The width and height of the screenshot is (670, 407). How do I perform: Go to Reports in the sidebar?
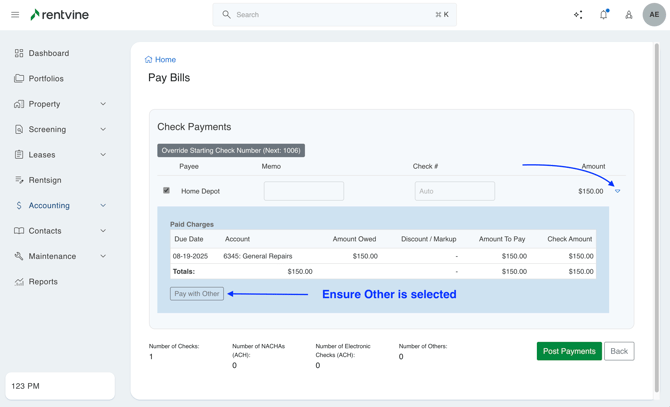(43, 282)
